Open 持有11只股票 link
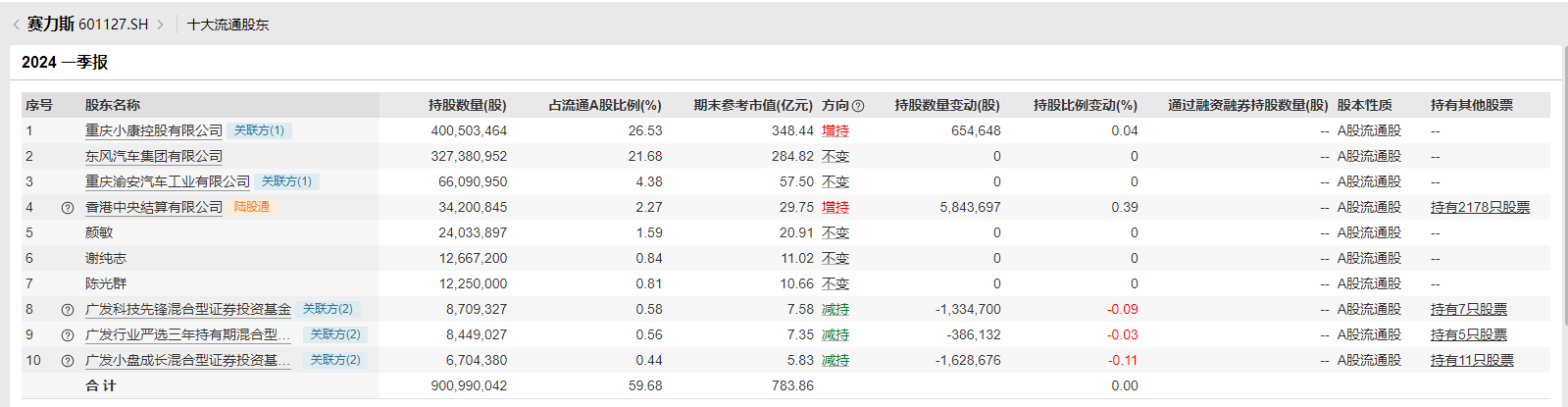The width and height of the screenshot is (1568, 407). click(1472, 360)
